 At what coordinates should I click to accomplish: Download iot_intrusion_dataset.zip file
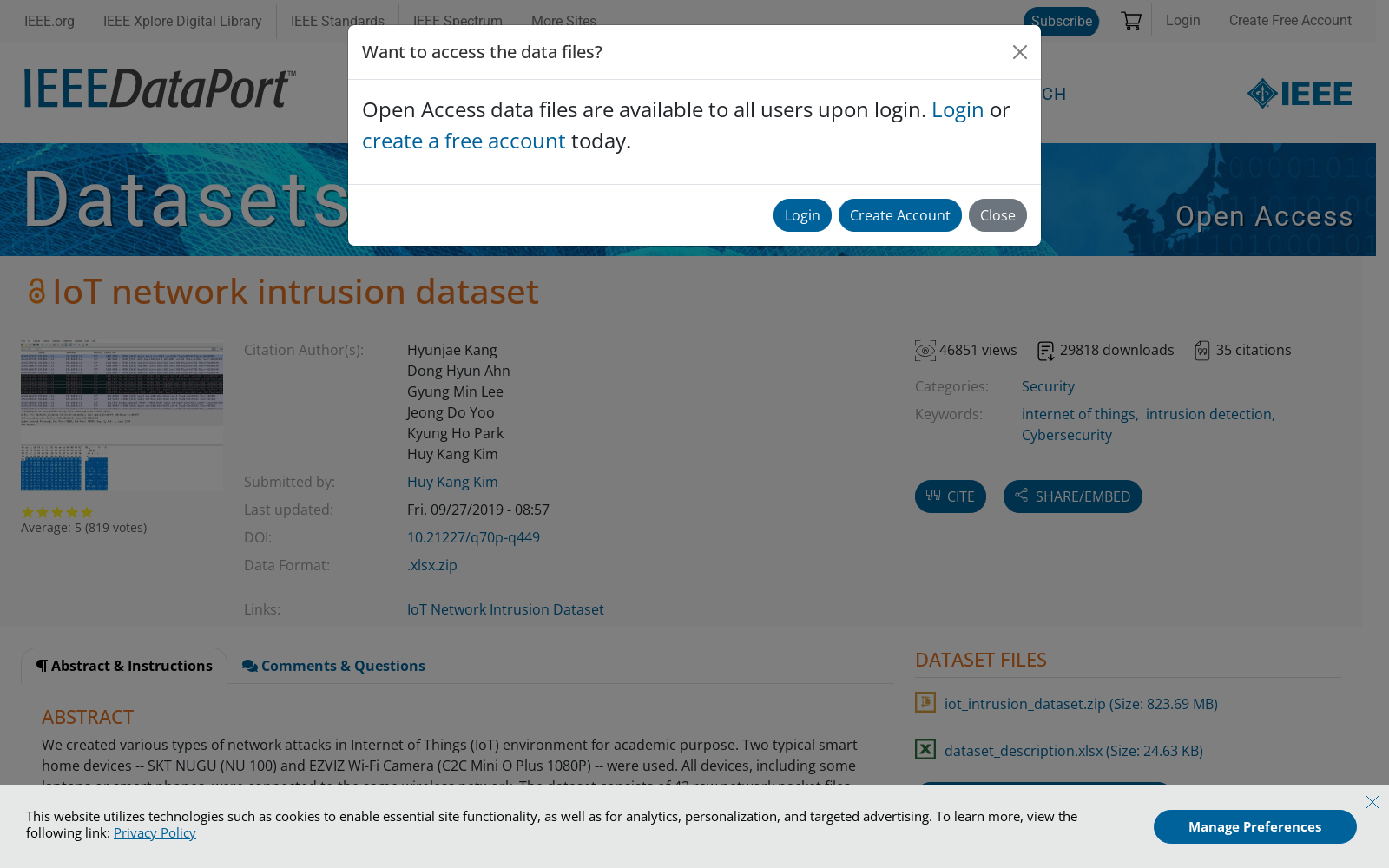point(1081,704)
